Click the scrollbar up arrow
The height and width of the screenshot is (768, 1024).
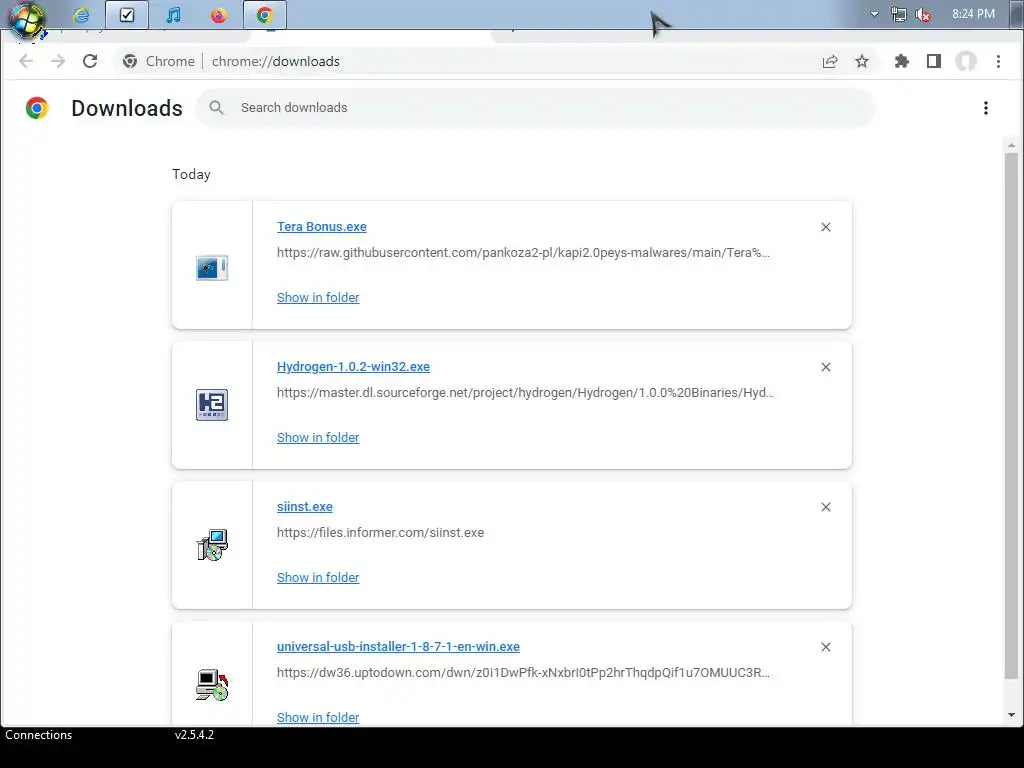point(1011,145)
